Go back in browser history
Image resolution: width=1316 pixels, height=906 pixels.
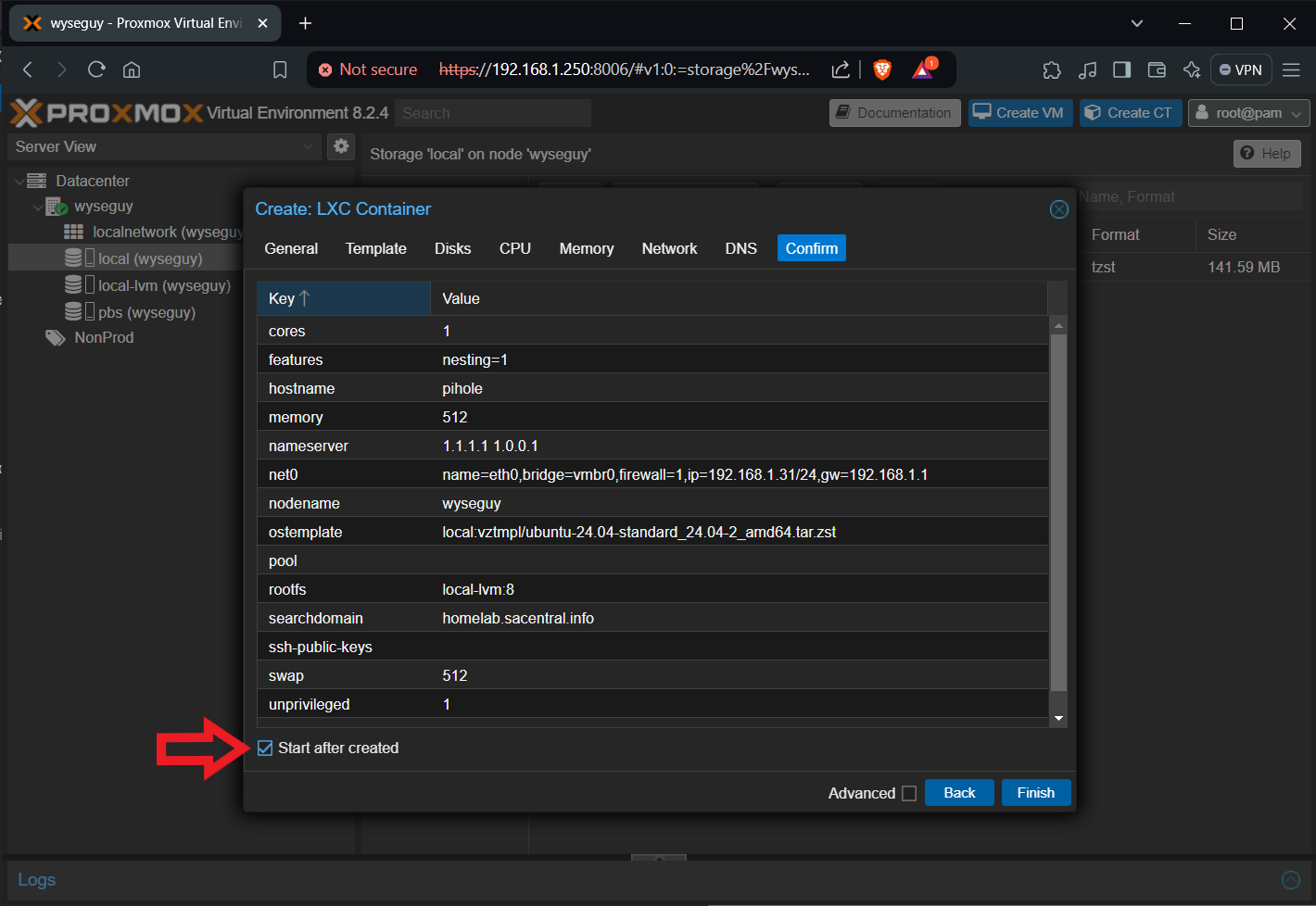[28, 69]
